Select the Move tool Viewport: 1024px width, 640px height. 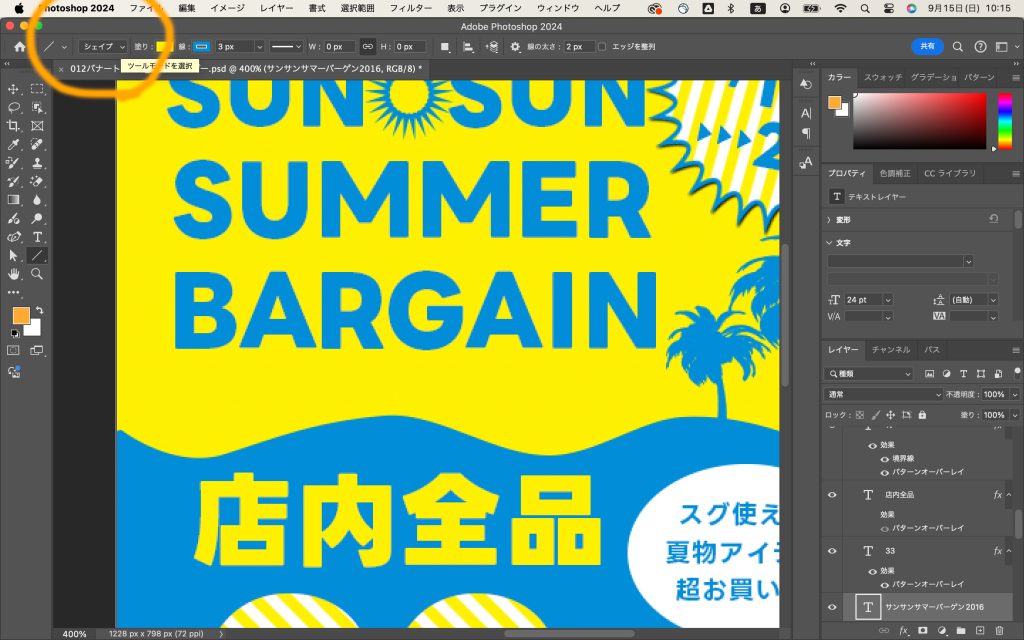[14, 89]
